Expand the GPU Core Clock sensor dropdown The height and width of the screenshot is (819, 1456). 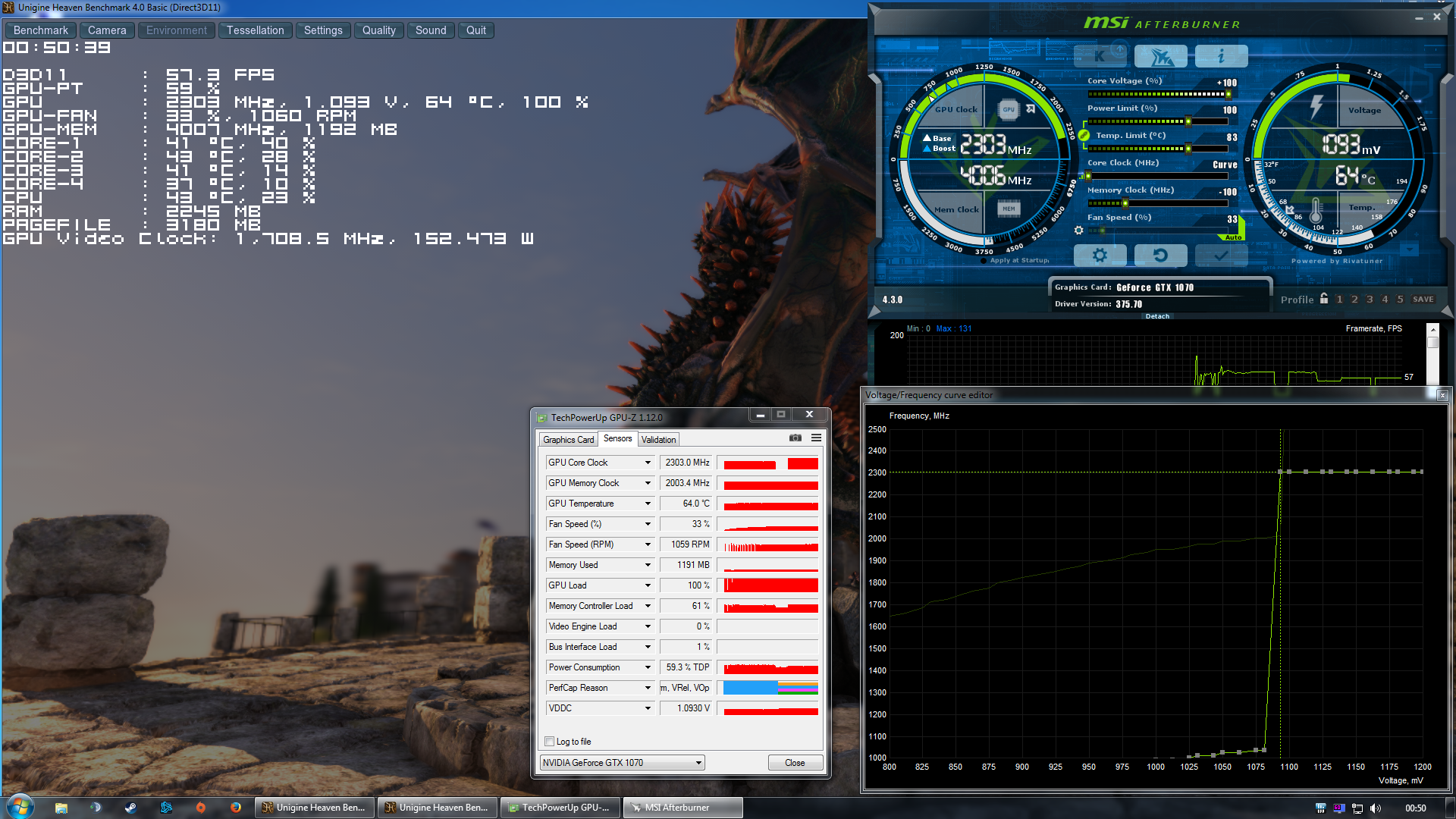tap(648, 463)
